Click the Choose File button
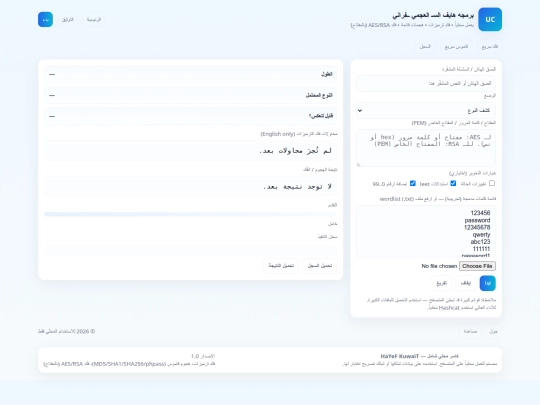Image resolution: width=540 pixels, height=405 pixels. [x=477, y=266]
